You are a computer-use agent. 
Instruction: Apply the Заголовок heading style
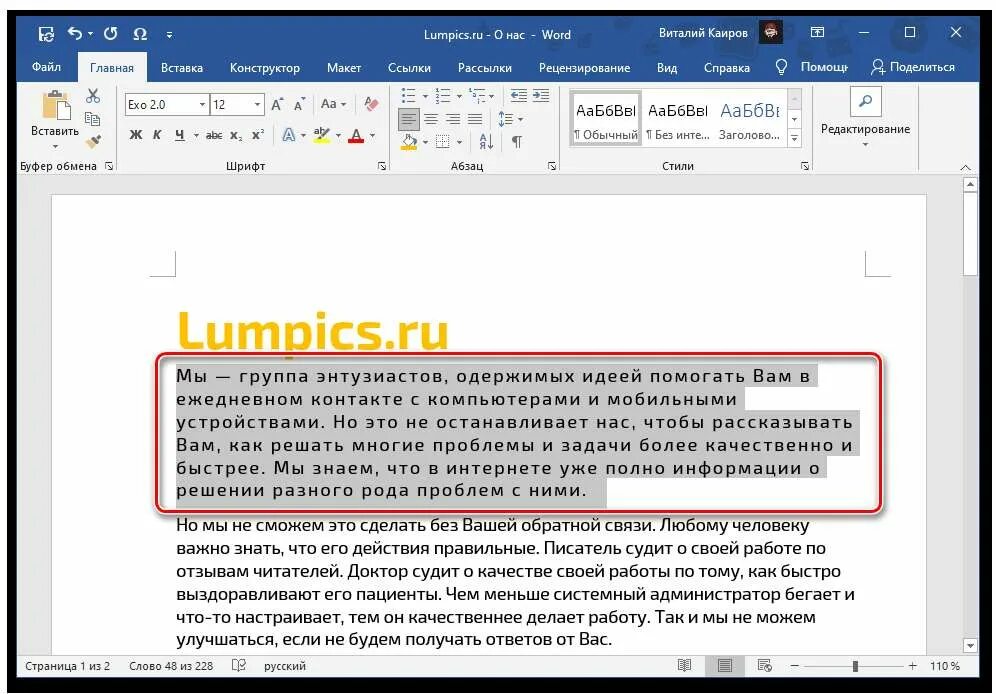point(750,119)
